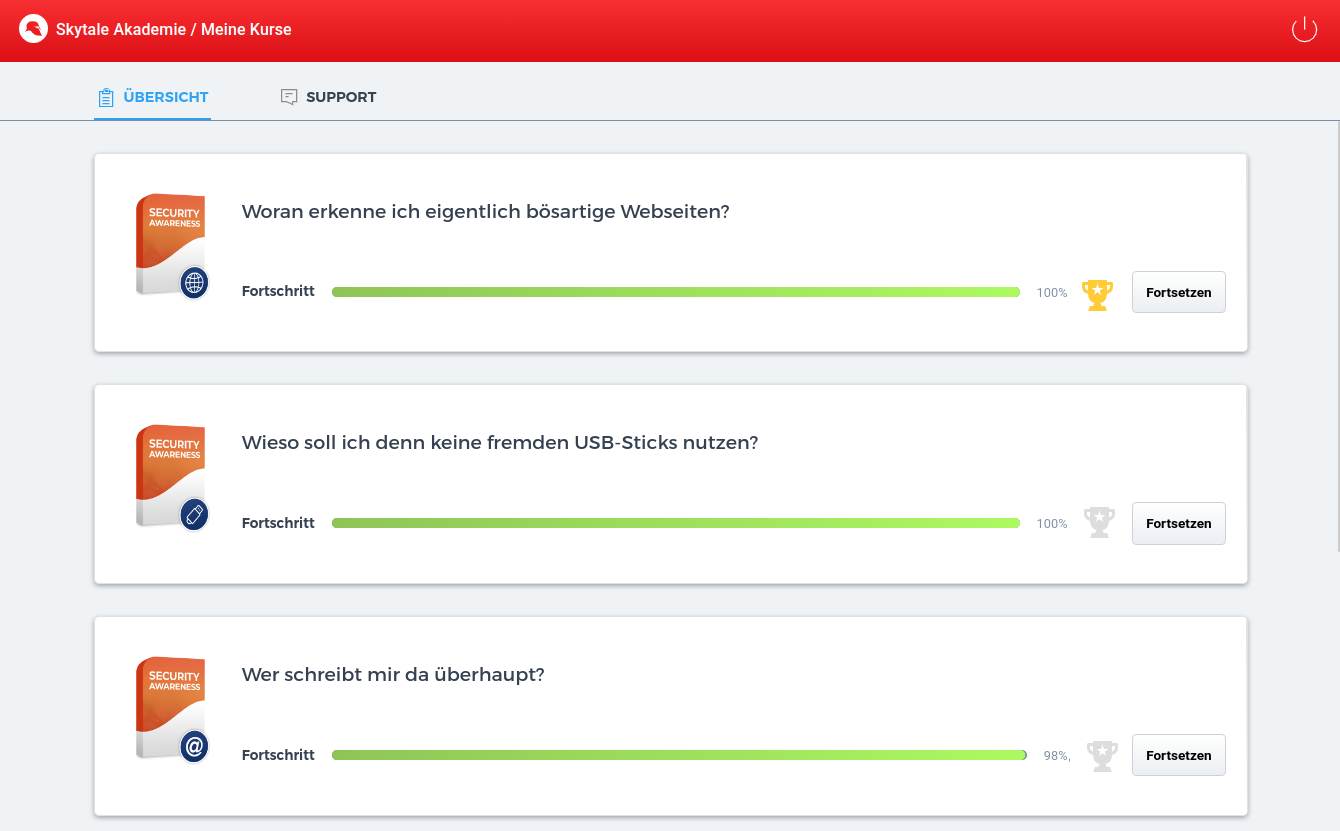Click the Skytale logo icon in header
The image size is (1340, 831).
(34, 29)
